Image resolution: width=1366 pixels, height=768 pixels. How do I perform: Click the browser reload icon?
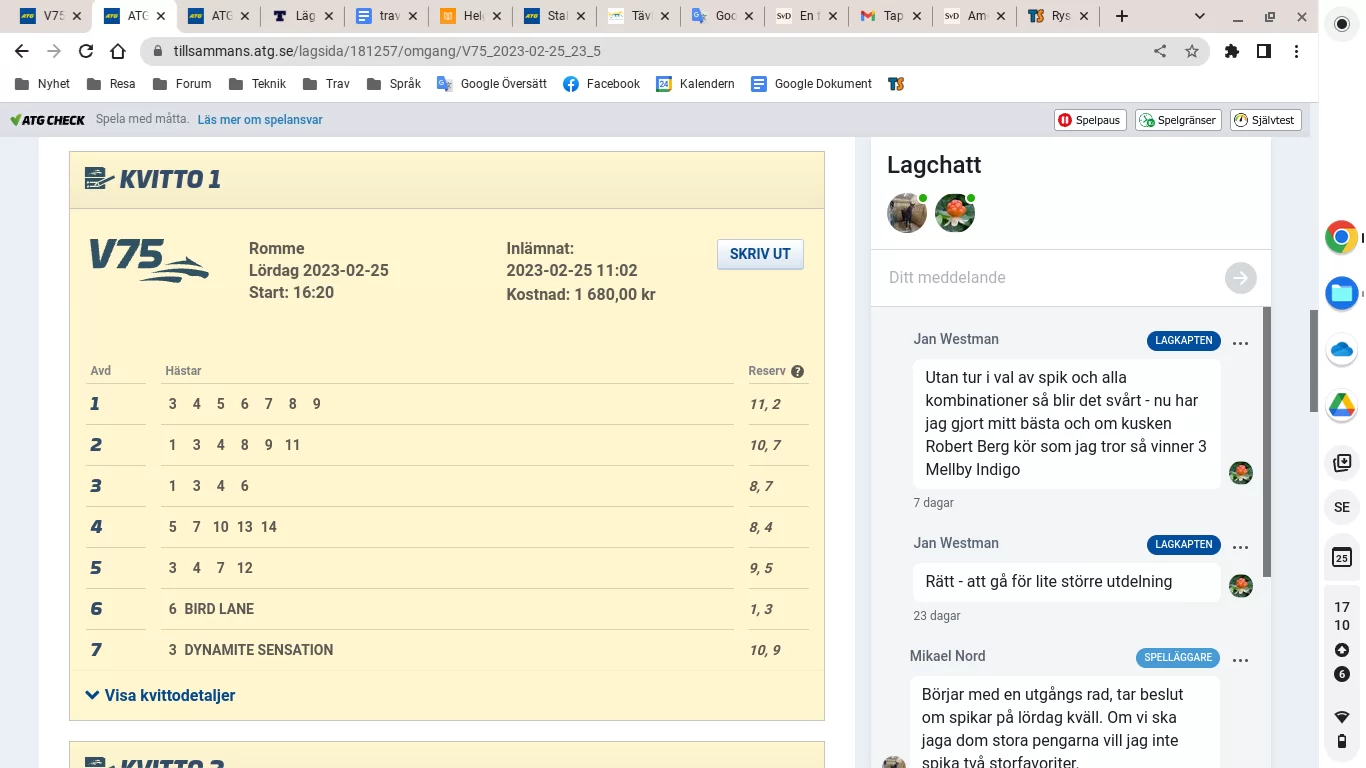(x=86, y=51)
